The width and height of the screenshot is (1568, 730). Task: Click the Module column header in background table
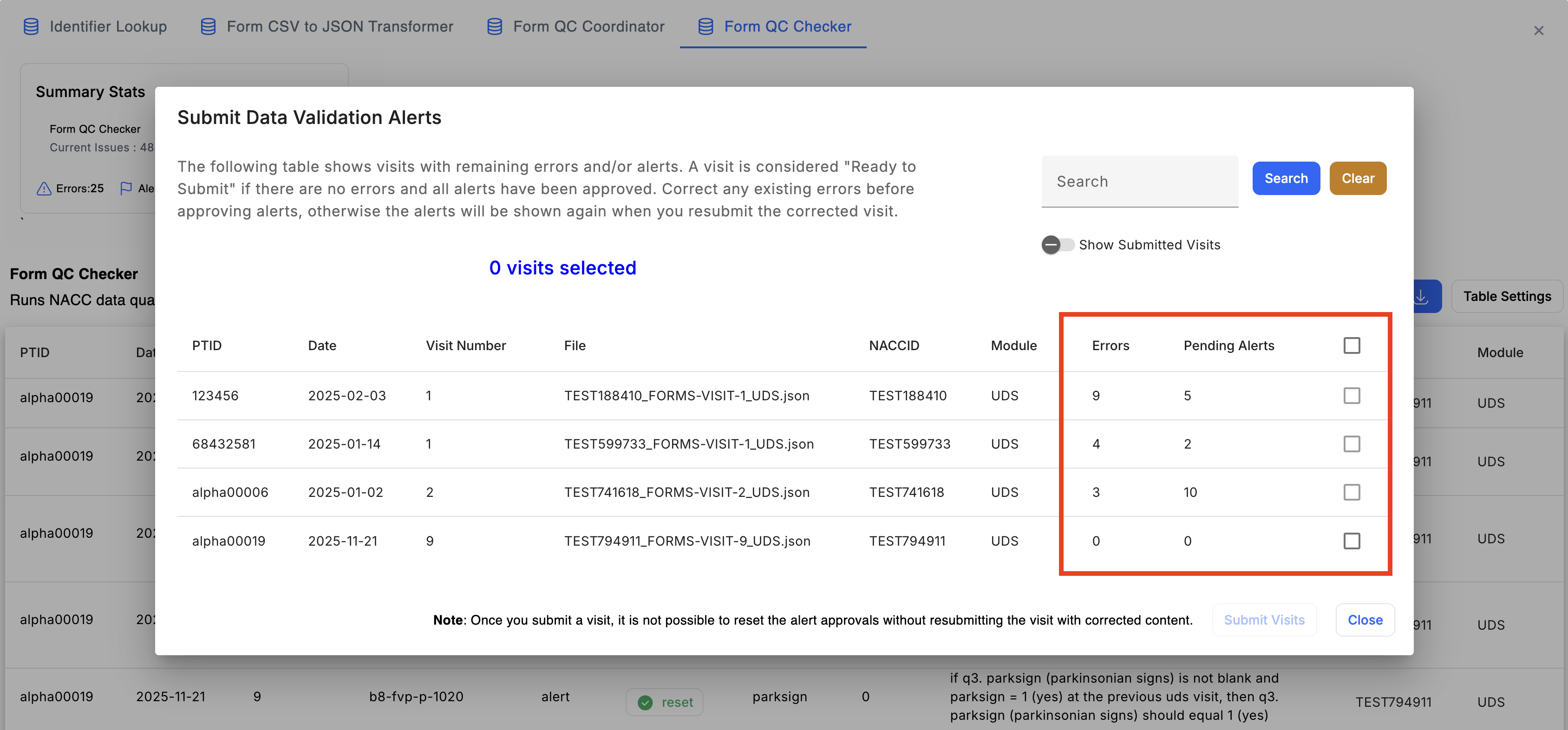point(1500,352)
